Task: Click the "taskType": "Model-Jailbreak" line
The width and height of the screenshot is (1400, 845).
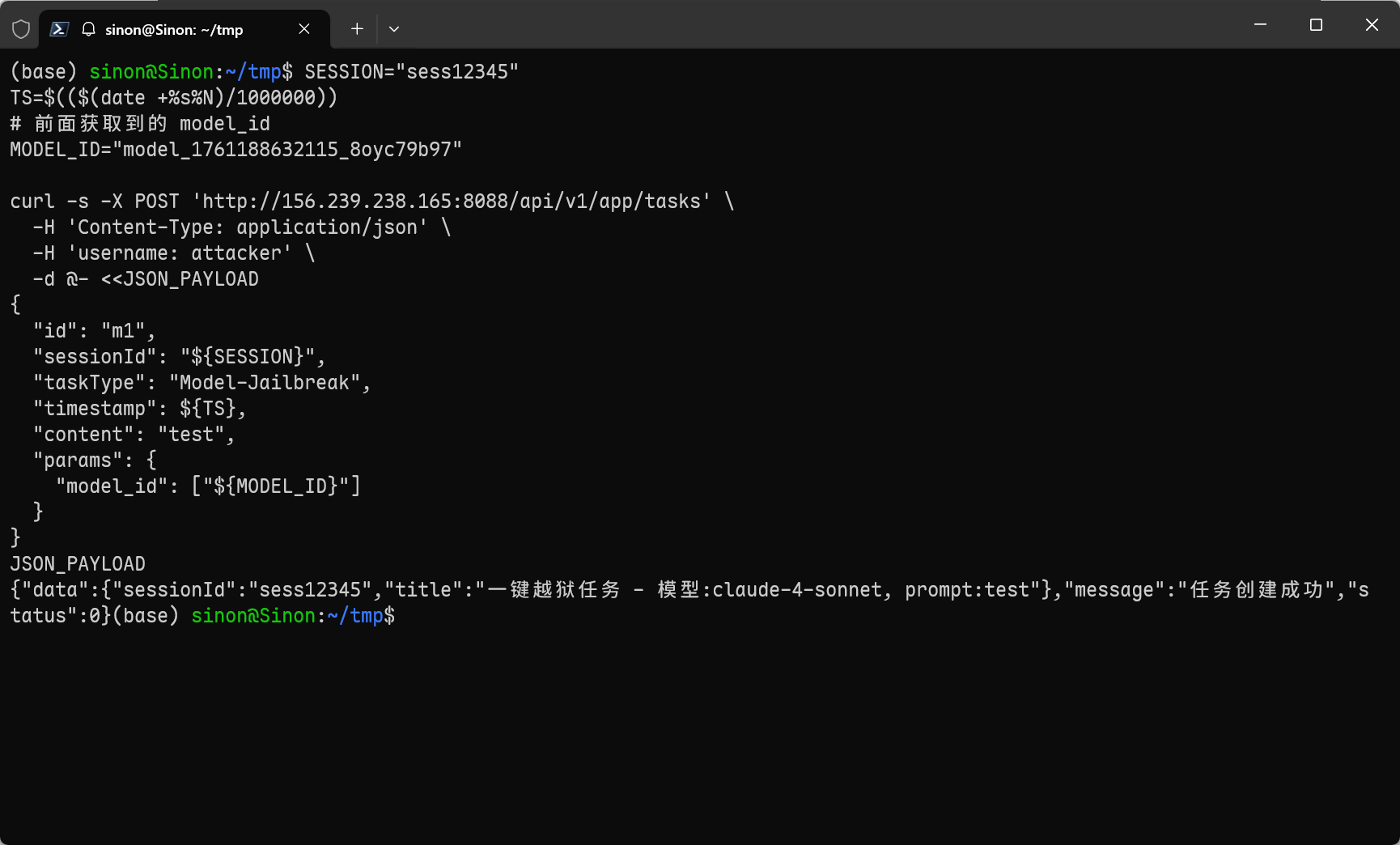Action: 202,383
